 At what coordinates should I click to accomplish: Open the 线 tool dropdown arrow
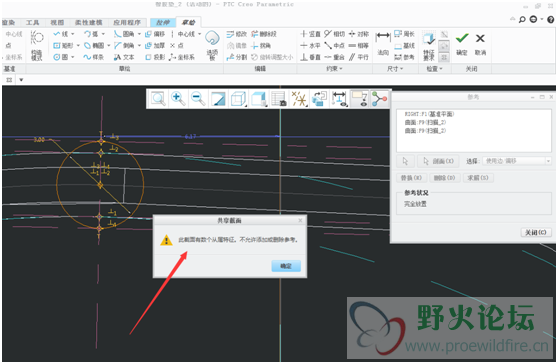73,34
